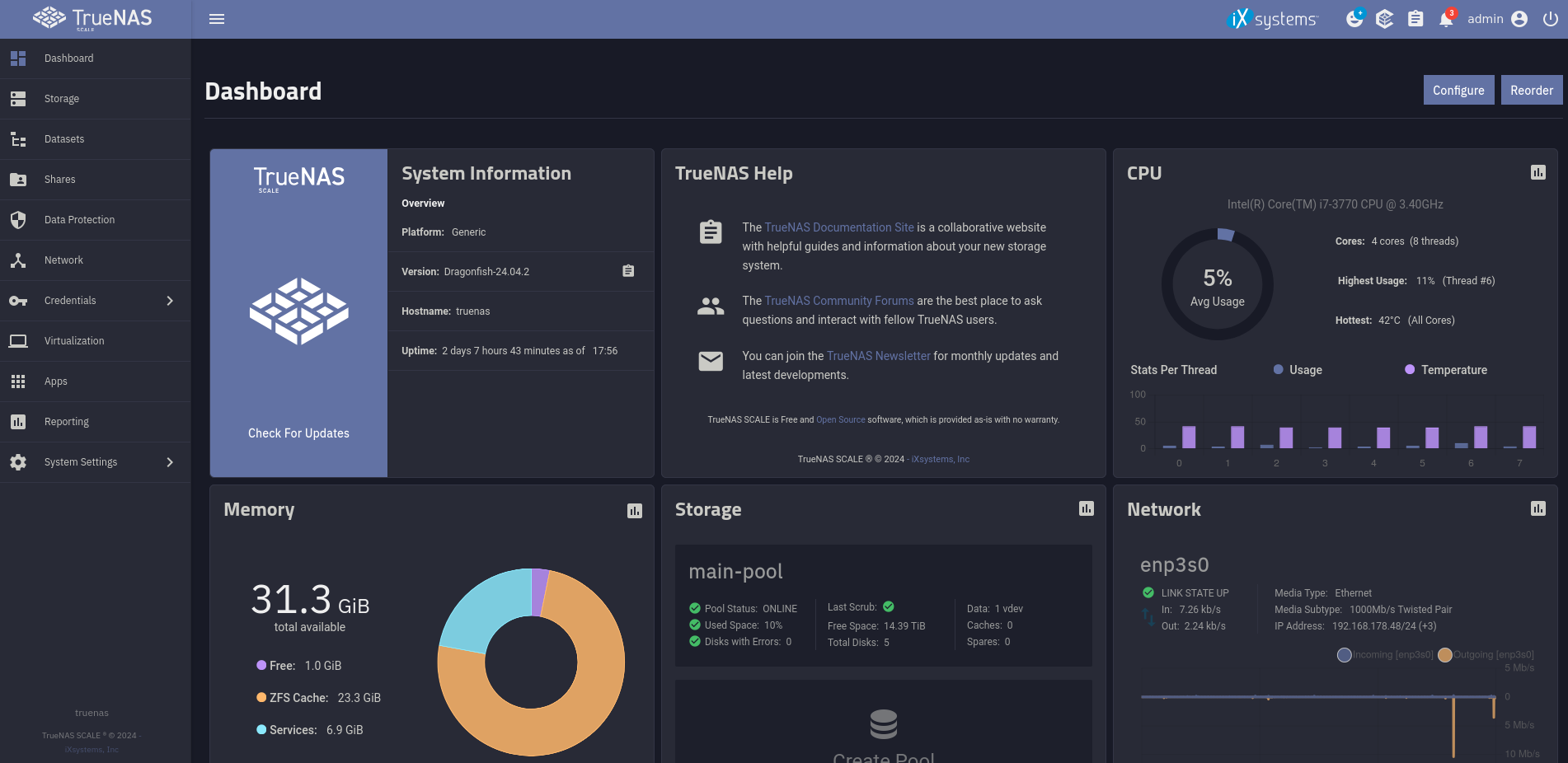Screen dimensions: 1568x763
Task: Open Network from the sidebar
Action: 96,260
